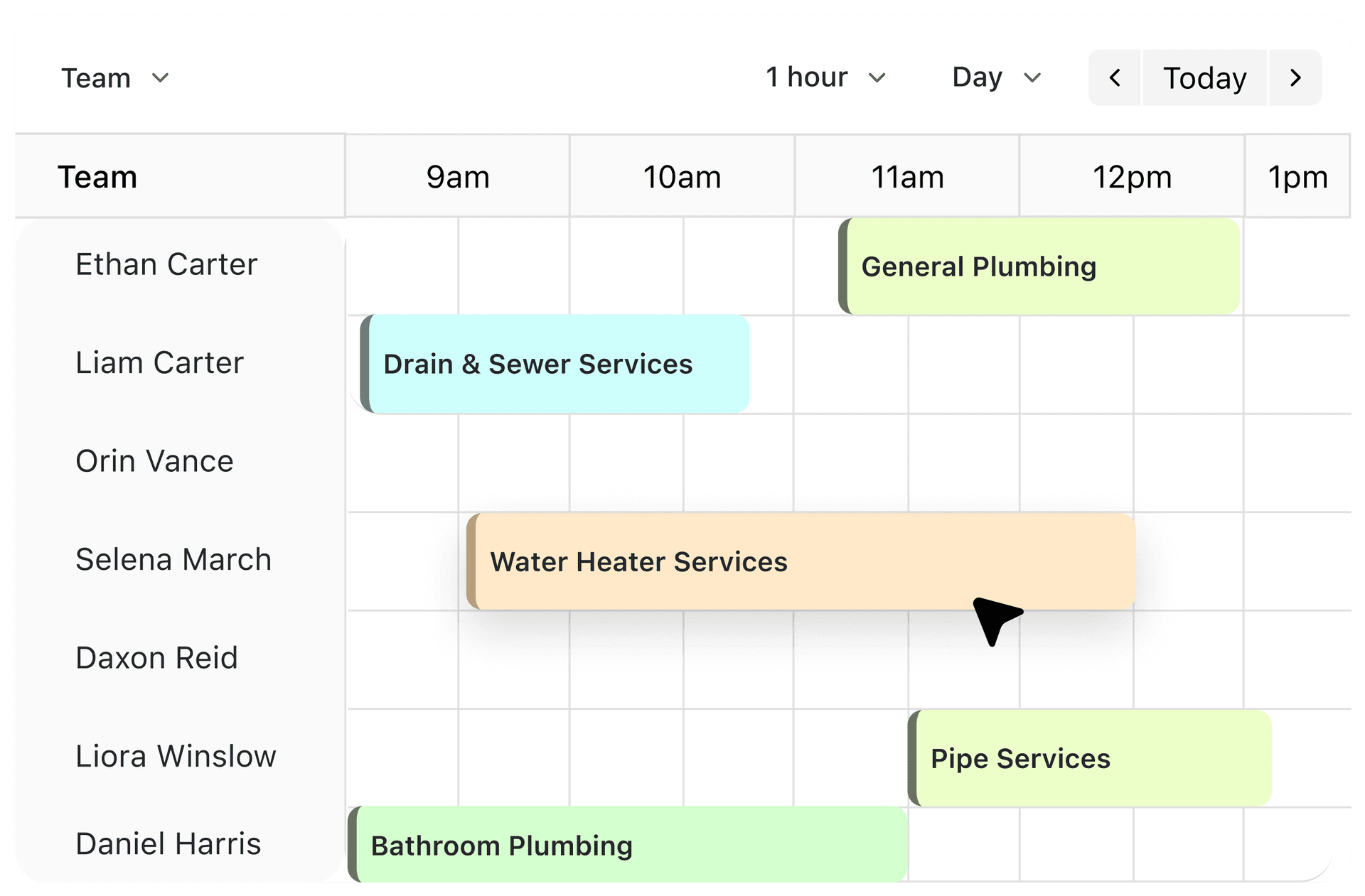The width and height of the screenshot is (1365, 896).
Task: Pick Daxon Reid from the team column
Action: [x=156, y=658]
